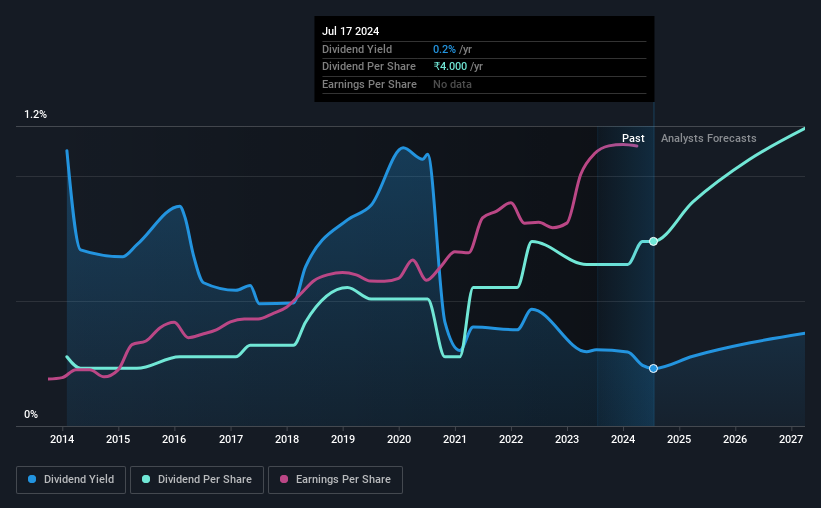Click the No data Earnings Per Share value
This screenshot has width=821, height=508.
[x=452, y=84]
